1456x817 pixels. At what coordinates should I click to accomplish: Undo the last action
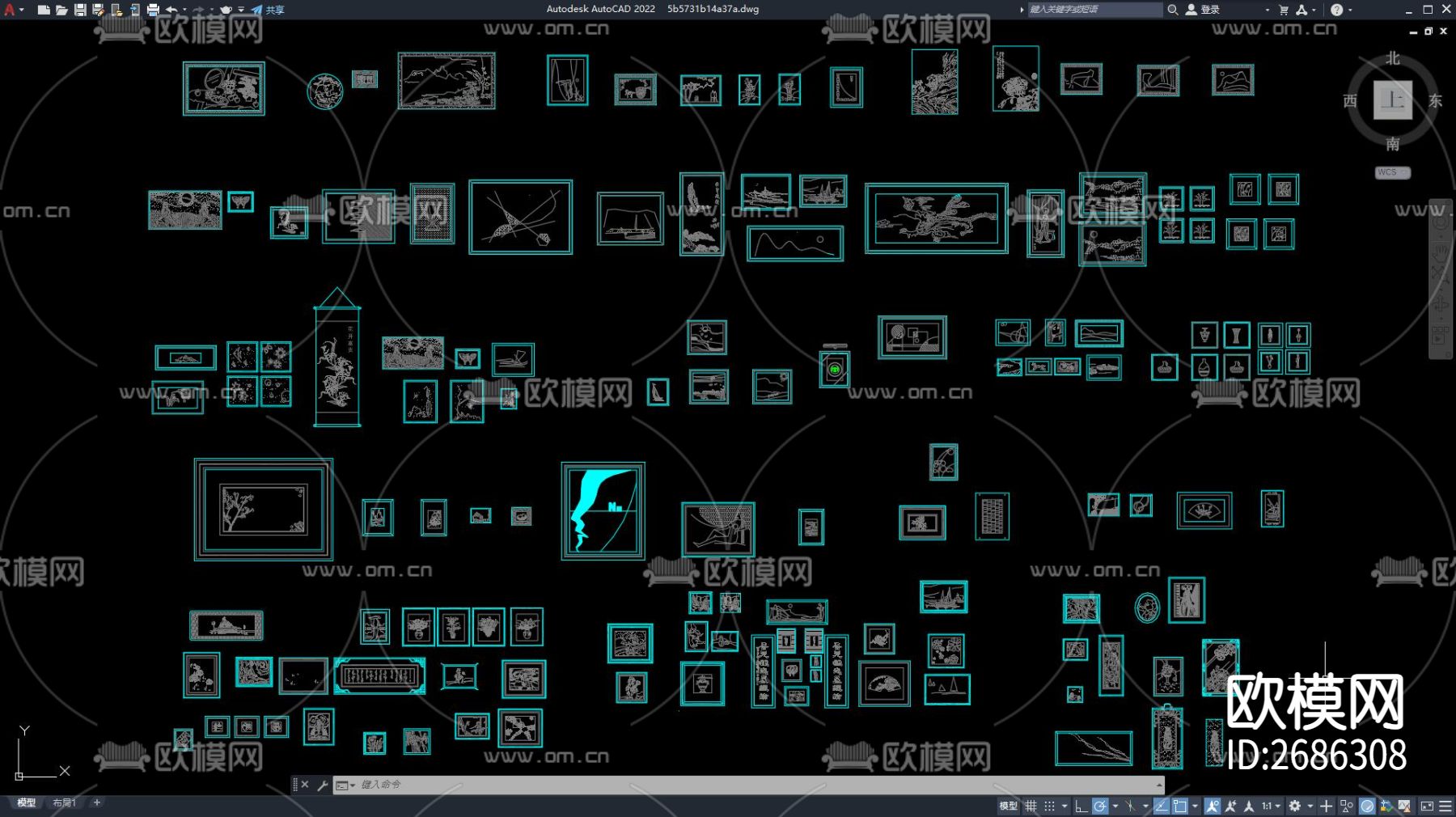[x=171, y=10]
